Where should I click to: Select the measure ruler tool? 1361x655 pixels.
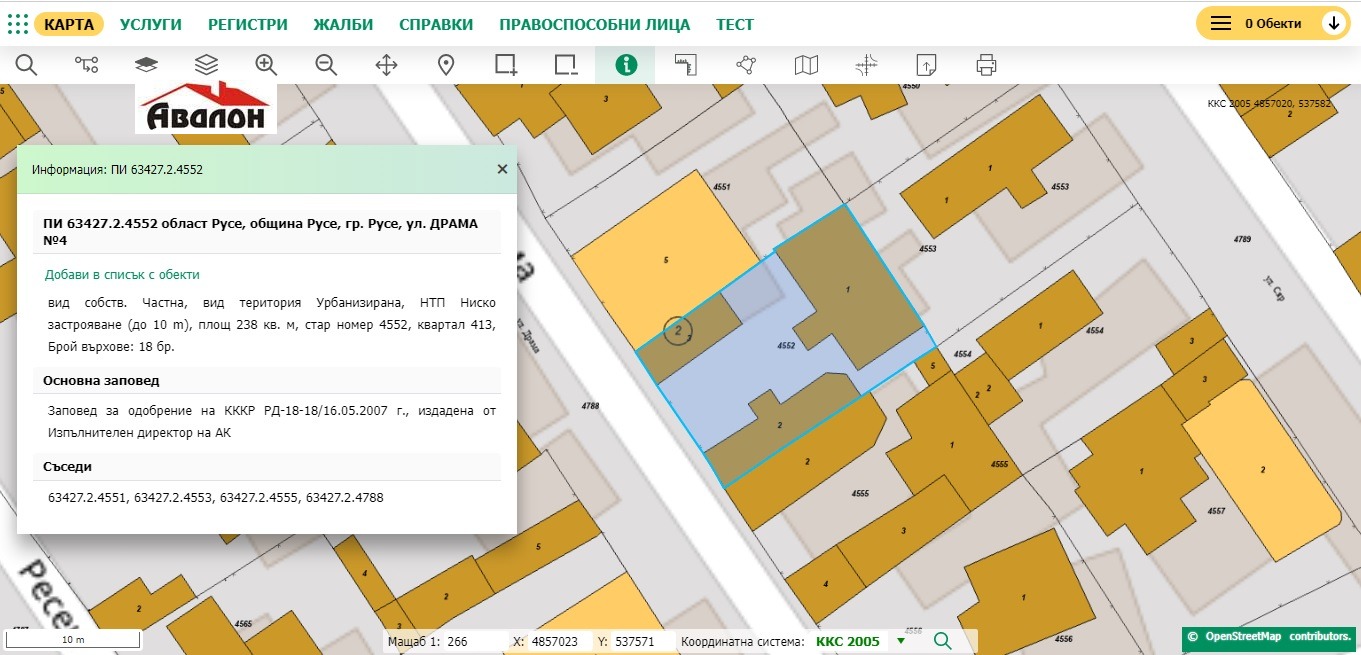tap(686, 65)
